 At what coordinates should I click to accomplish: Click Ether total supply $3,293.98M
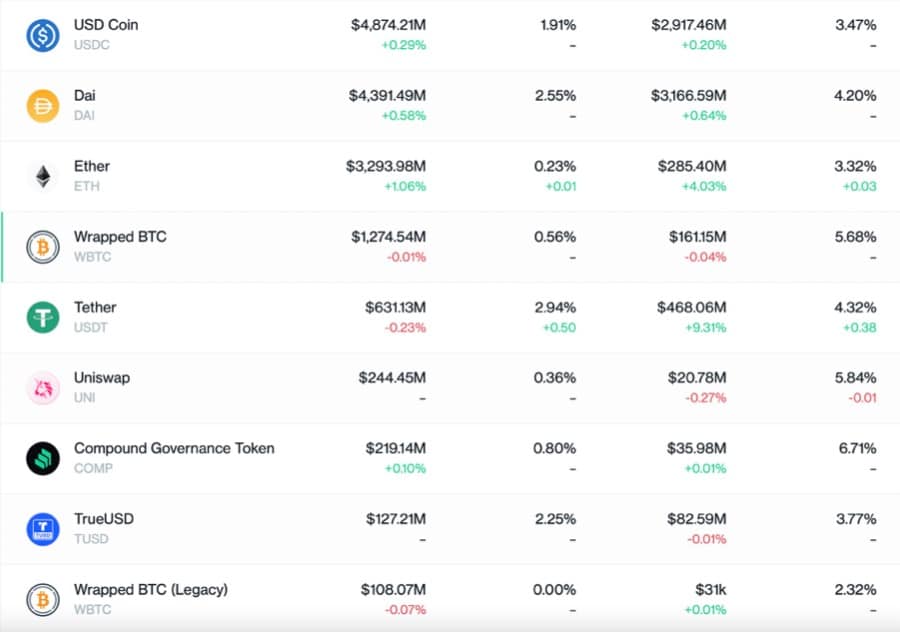coord(386,166)
